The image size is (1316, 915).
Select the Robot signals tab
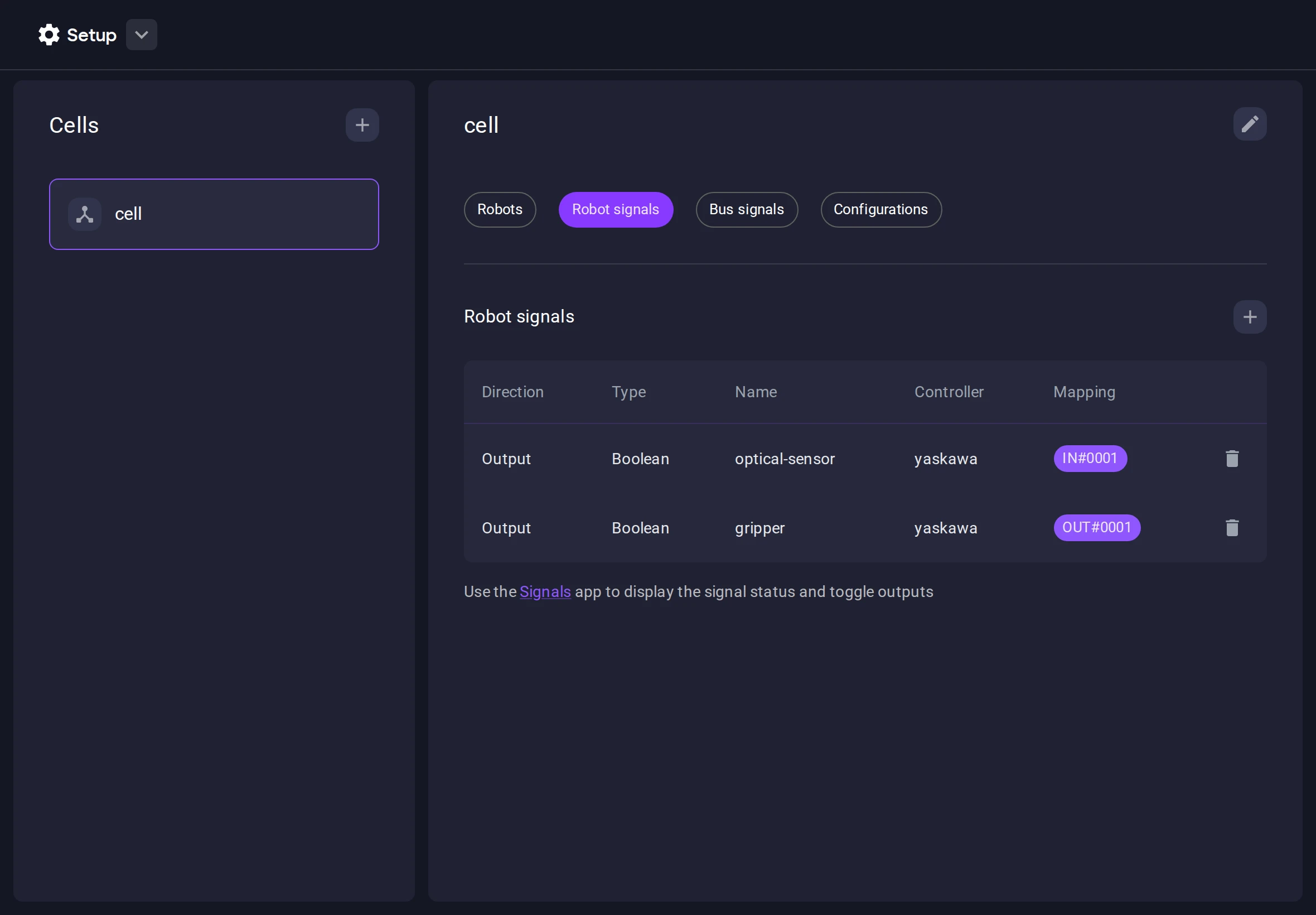pyautogui.click(x=615, y=210)
